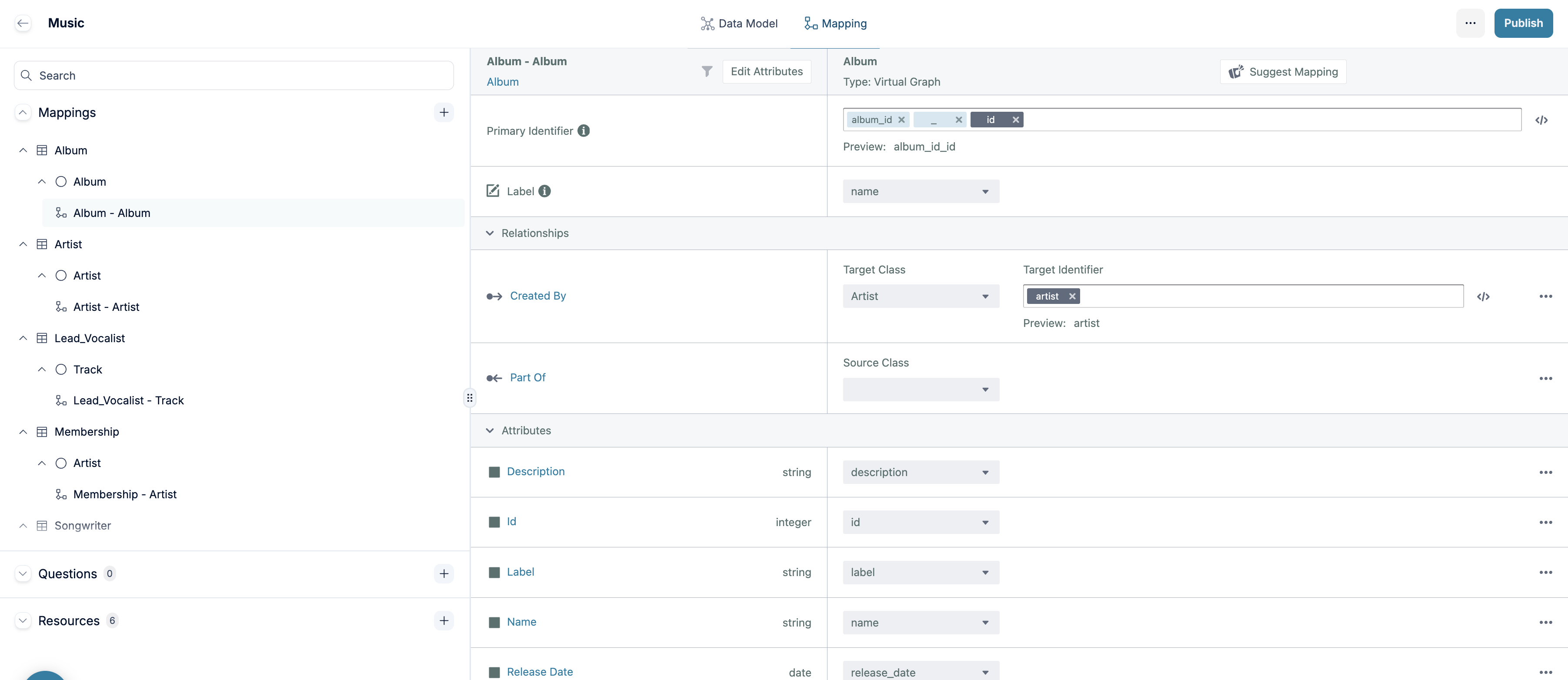Remove the album_id tag from identifier
Screen dimensions: 1568x680
pyautogui.click(x=901, y=120)
